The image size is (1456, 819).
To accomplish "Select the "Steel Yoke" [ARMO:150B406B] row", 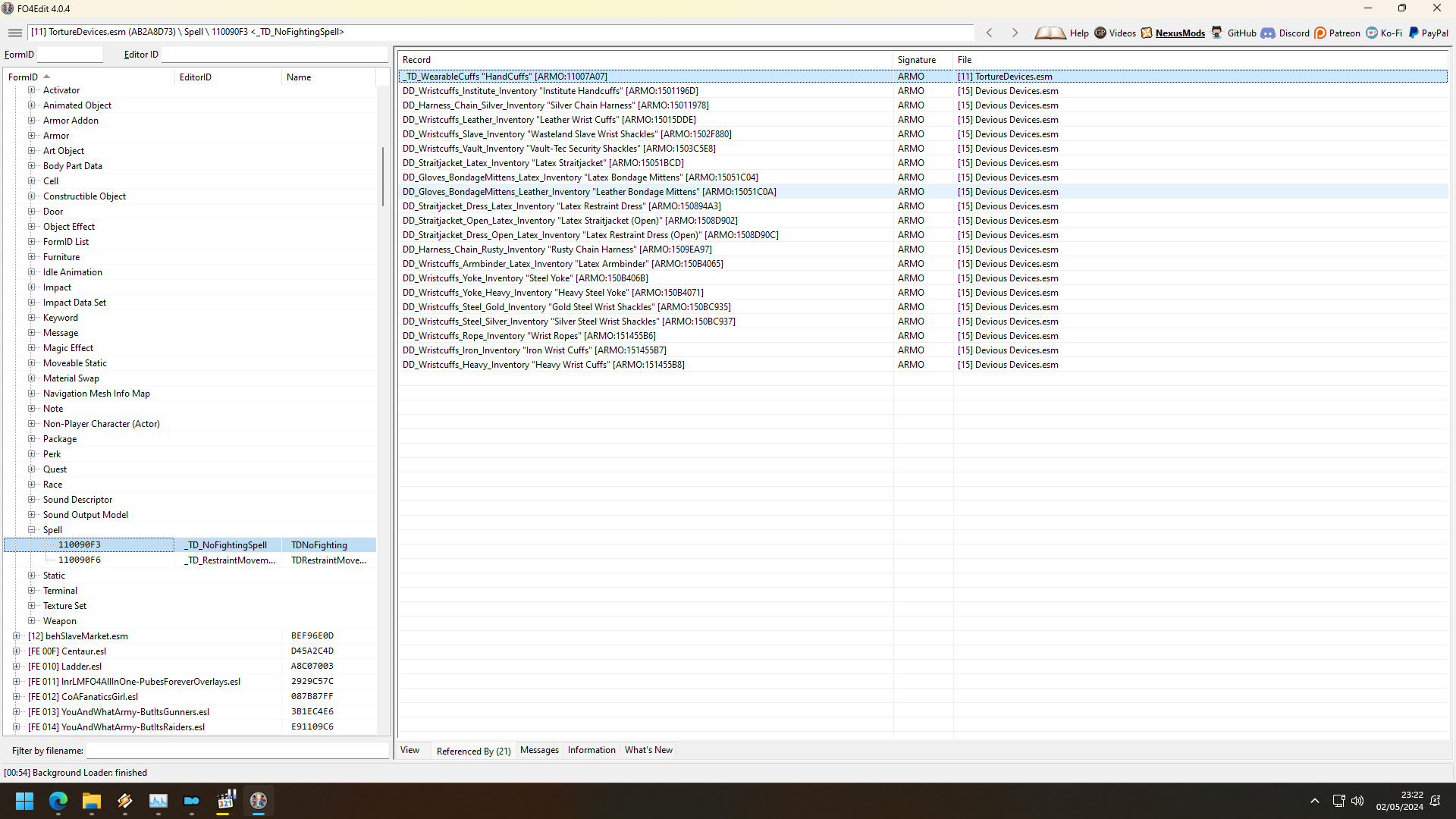I will click(x=922, y=278).
